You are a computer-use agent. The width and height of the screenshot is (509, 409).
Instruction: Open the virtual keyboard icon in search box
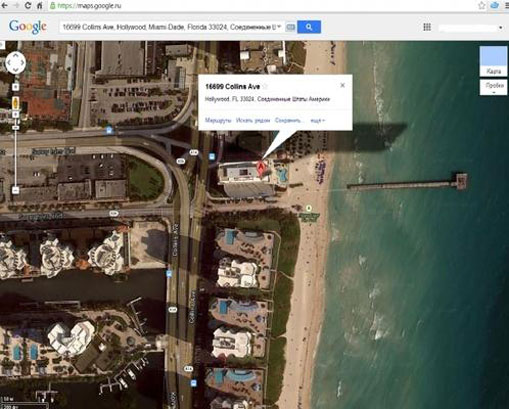tap(290, 27)
